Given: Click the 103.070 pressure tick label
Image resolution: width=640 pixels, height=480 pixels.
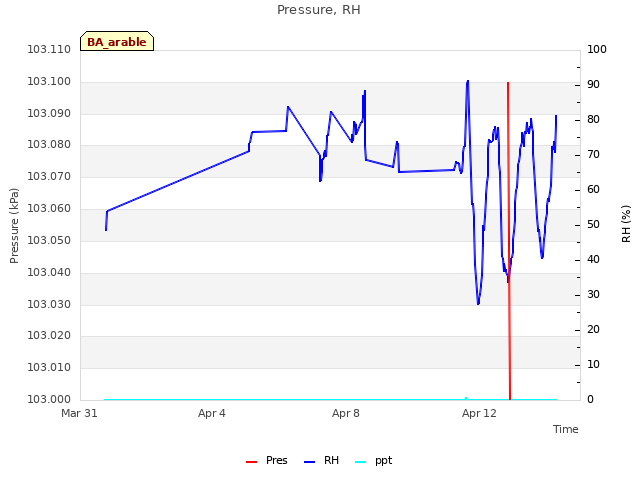Looking at the screenshot, I should tap(49, 176).
